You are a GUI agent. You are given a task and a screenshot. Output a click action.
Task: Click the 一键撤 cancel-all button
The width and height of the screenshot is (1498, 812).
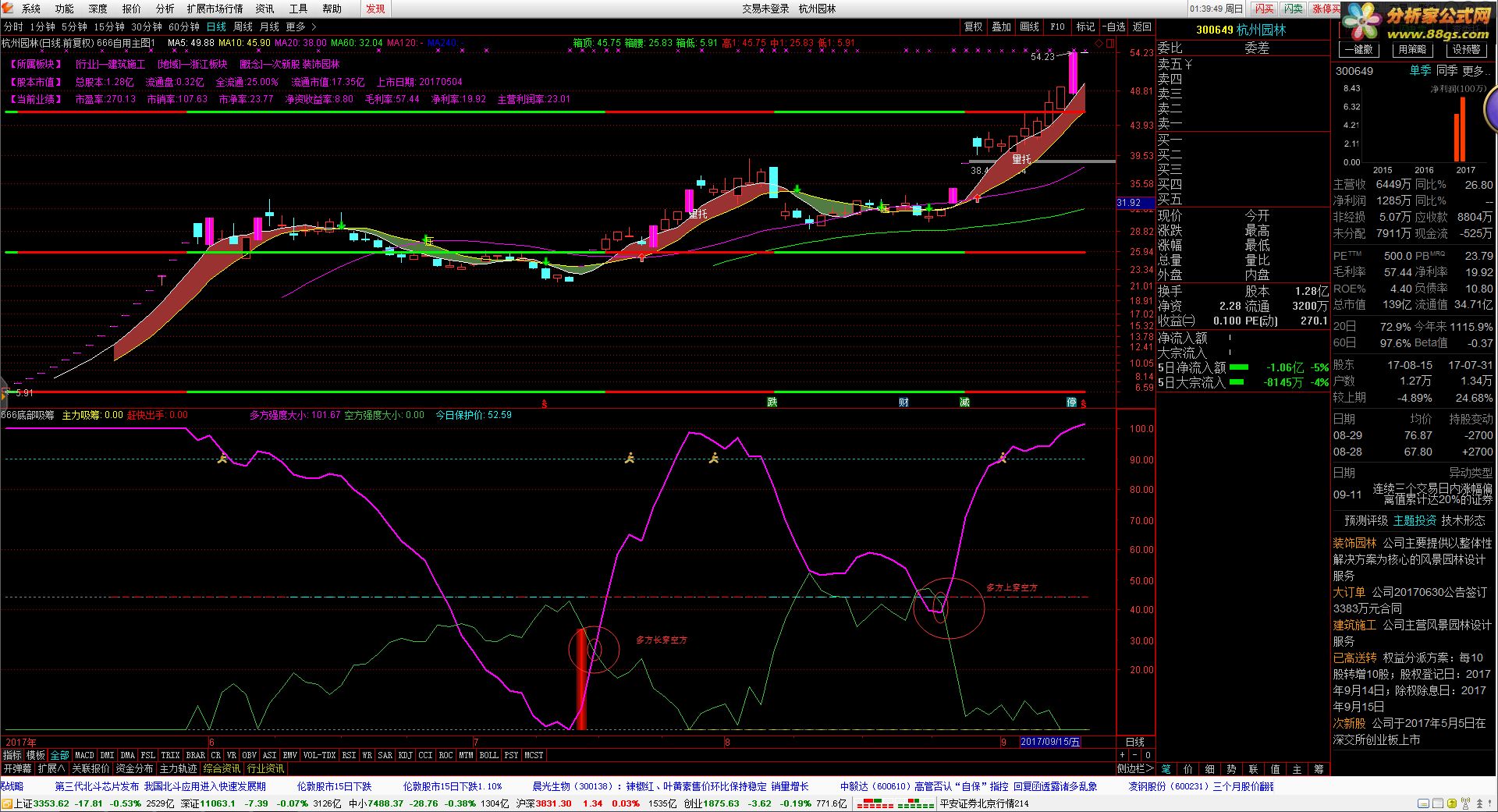1358,49
